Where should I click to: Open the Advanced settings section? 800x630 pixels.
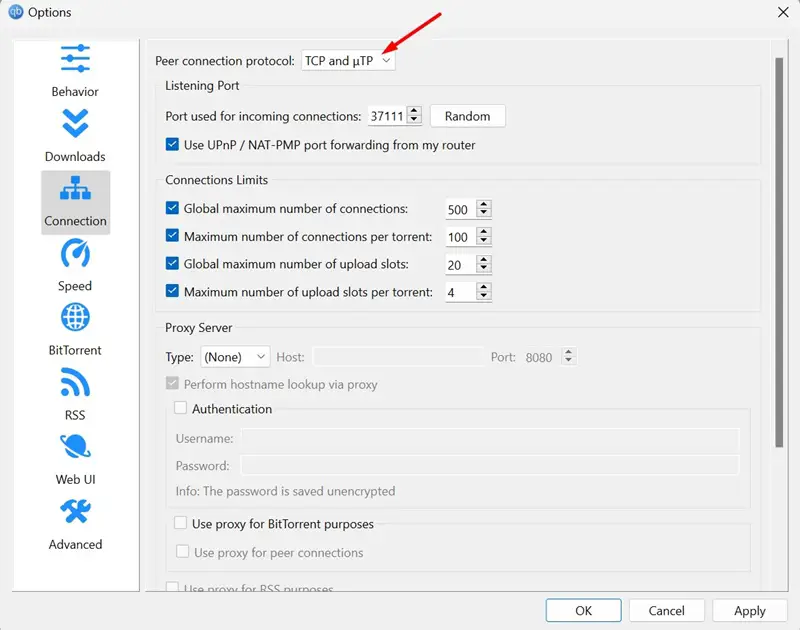(x=75, y=525)
